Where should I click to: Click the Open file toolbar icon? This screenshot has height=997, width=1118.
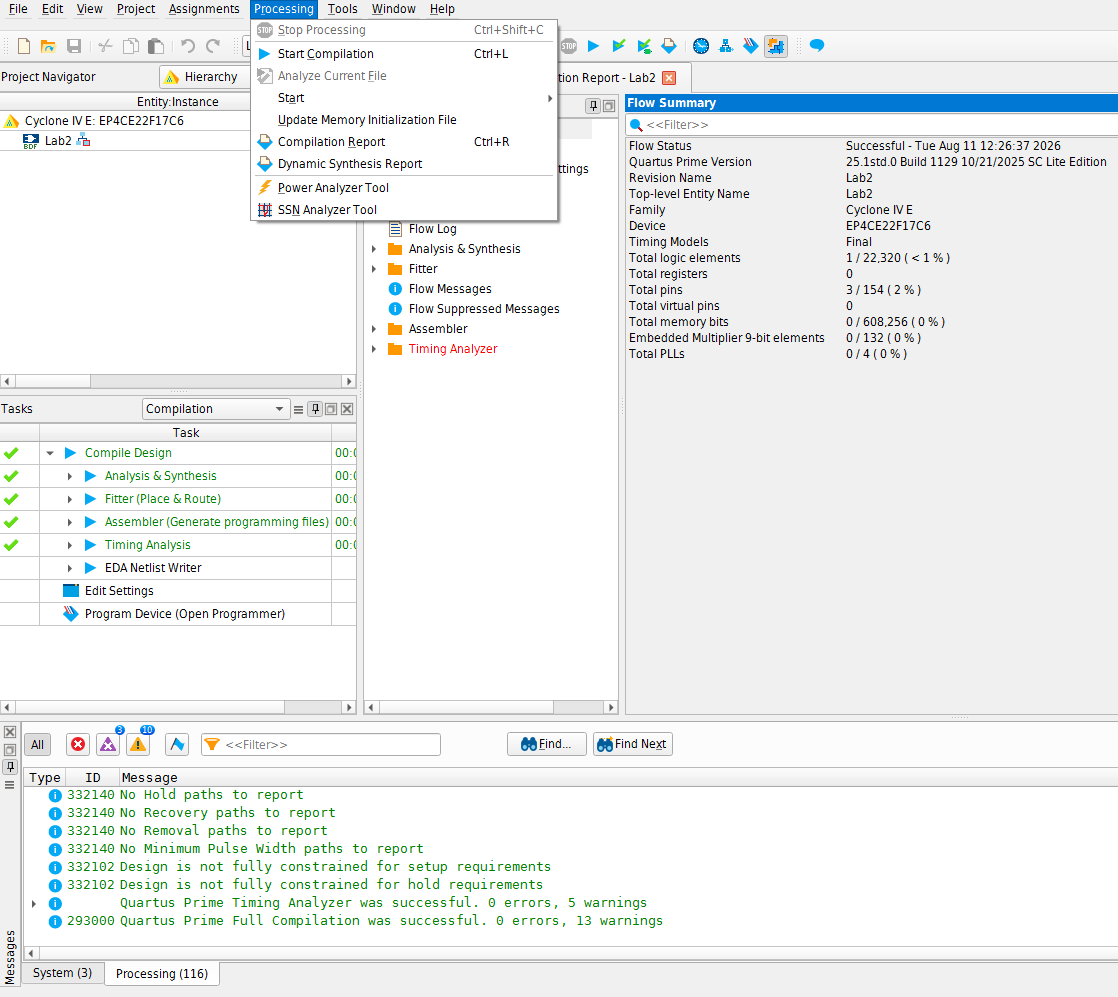48,46
